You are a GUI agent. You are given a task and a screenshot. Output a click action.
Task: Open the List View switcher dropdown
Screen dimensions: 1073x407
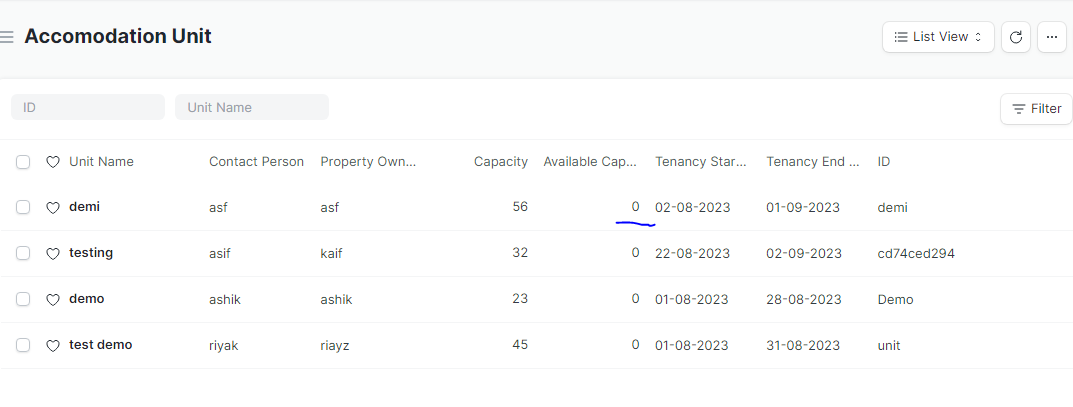coord(938,37)
